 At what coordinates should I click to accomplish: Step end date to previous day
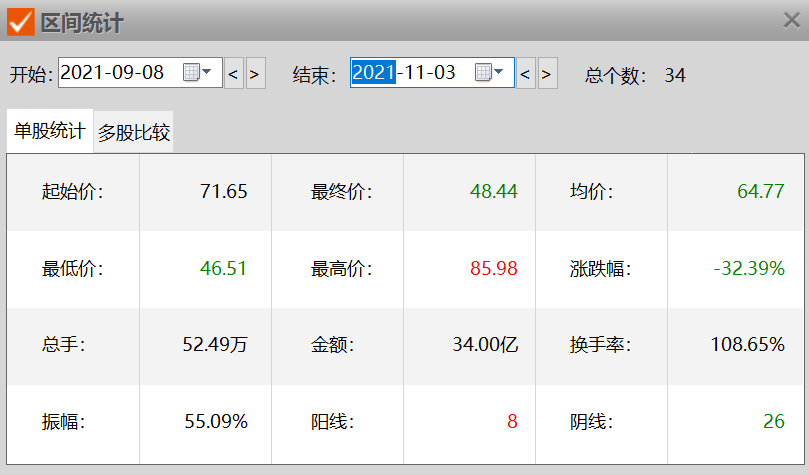[526, 73]
